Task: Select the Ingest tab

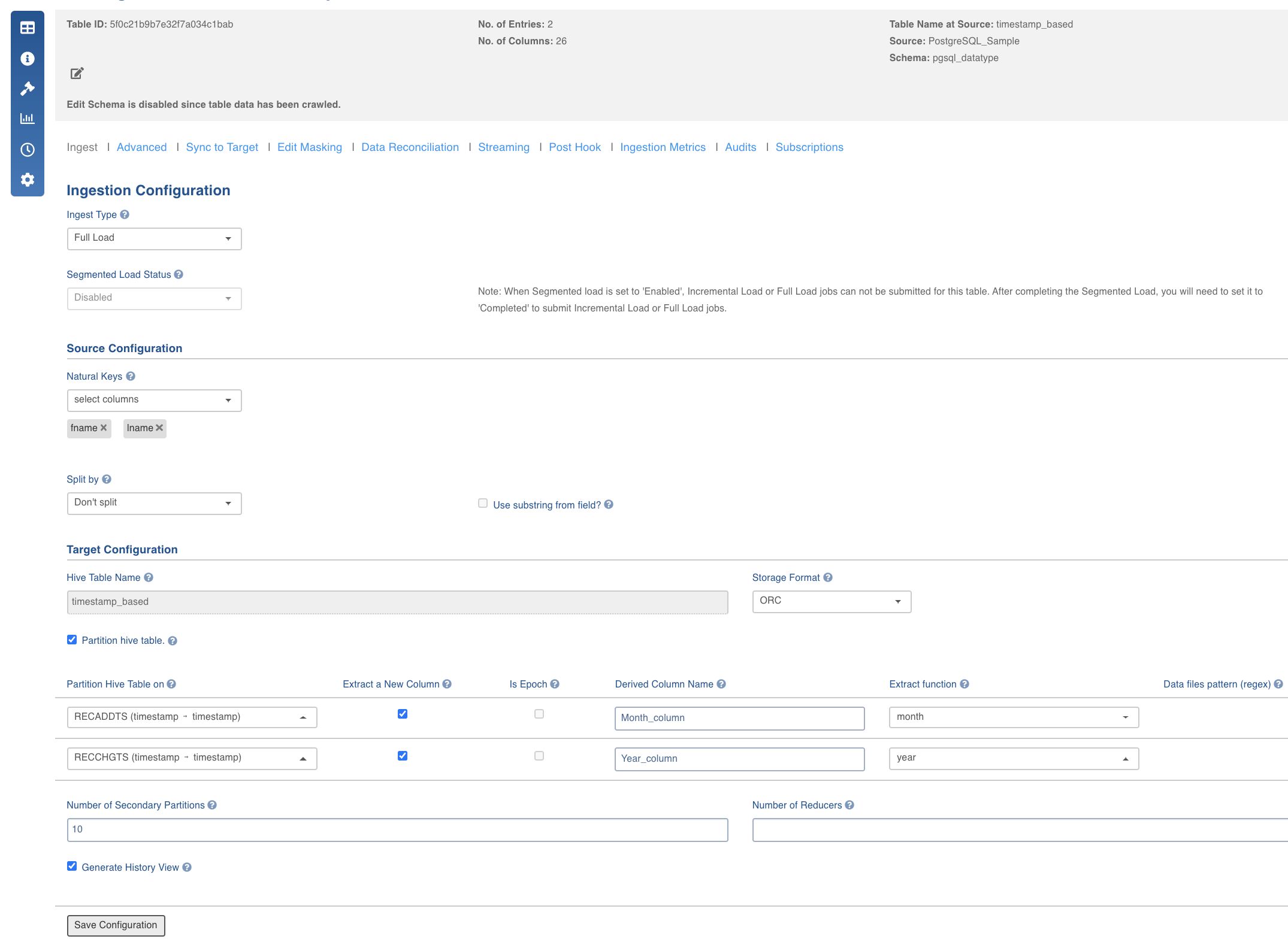Action: [82, 147]
